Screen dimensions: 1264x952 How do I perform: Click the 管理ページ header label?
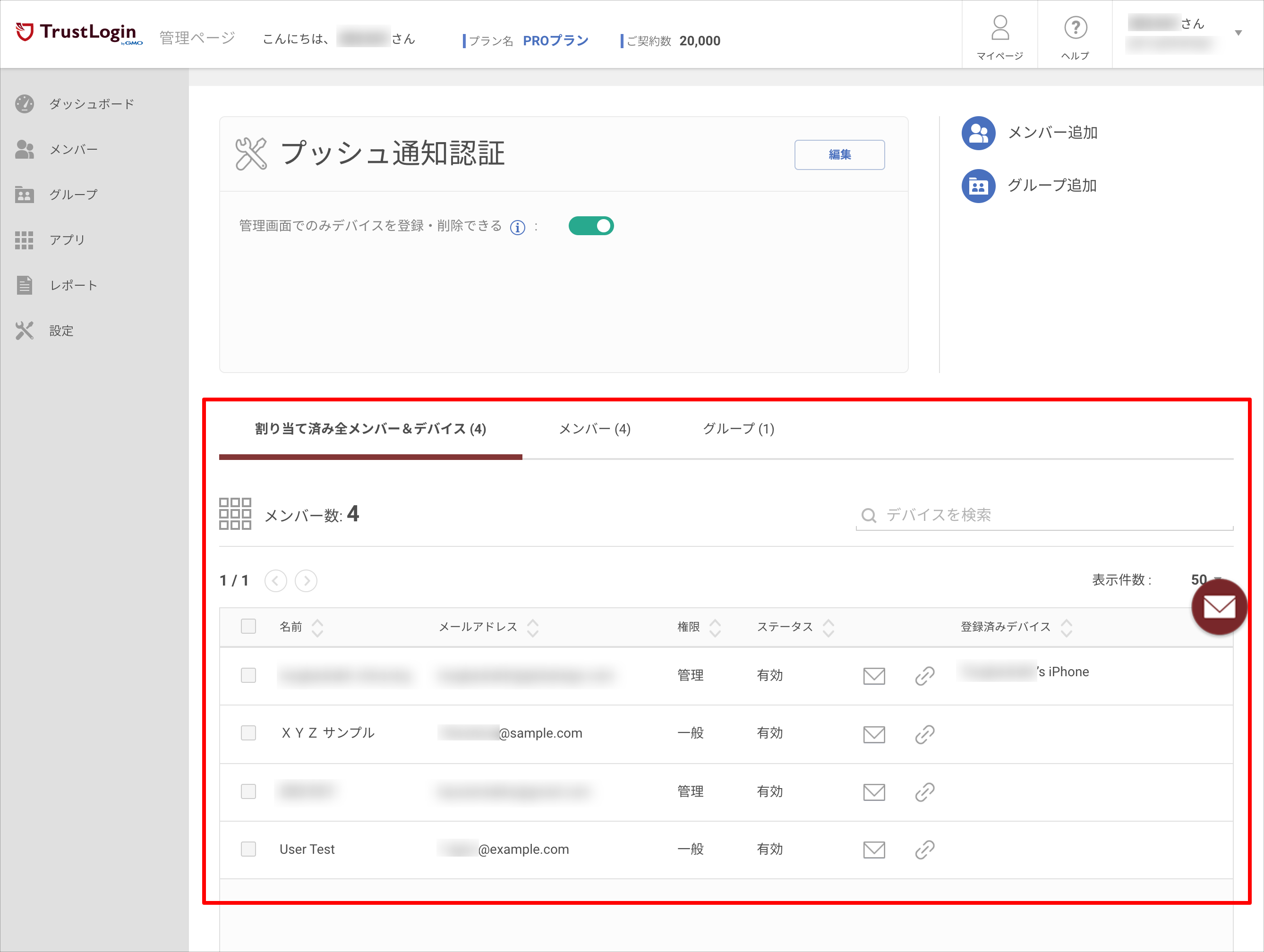click(197, 38)
